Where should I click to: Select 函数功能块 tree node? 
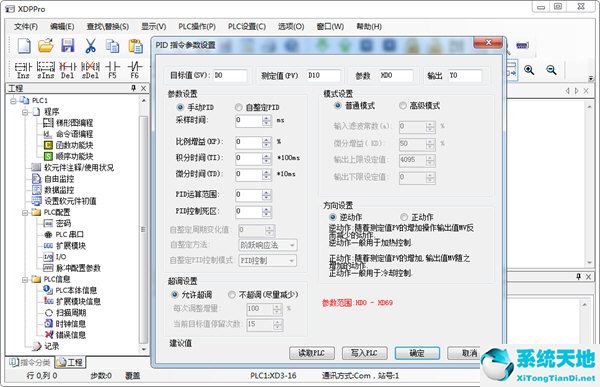click(74, 145)
